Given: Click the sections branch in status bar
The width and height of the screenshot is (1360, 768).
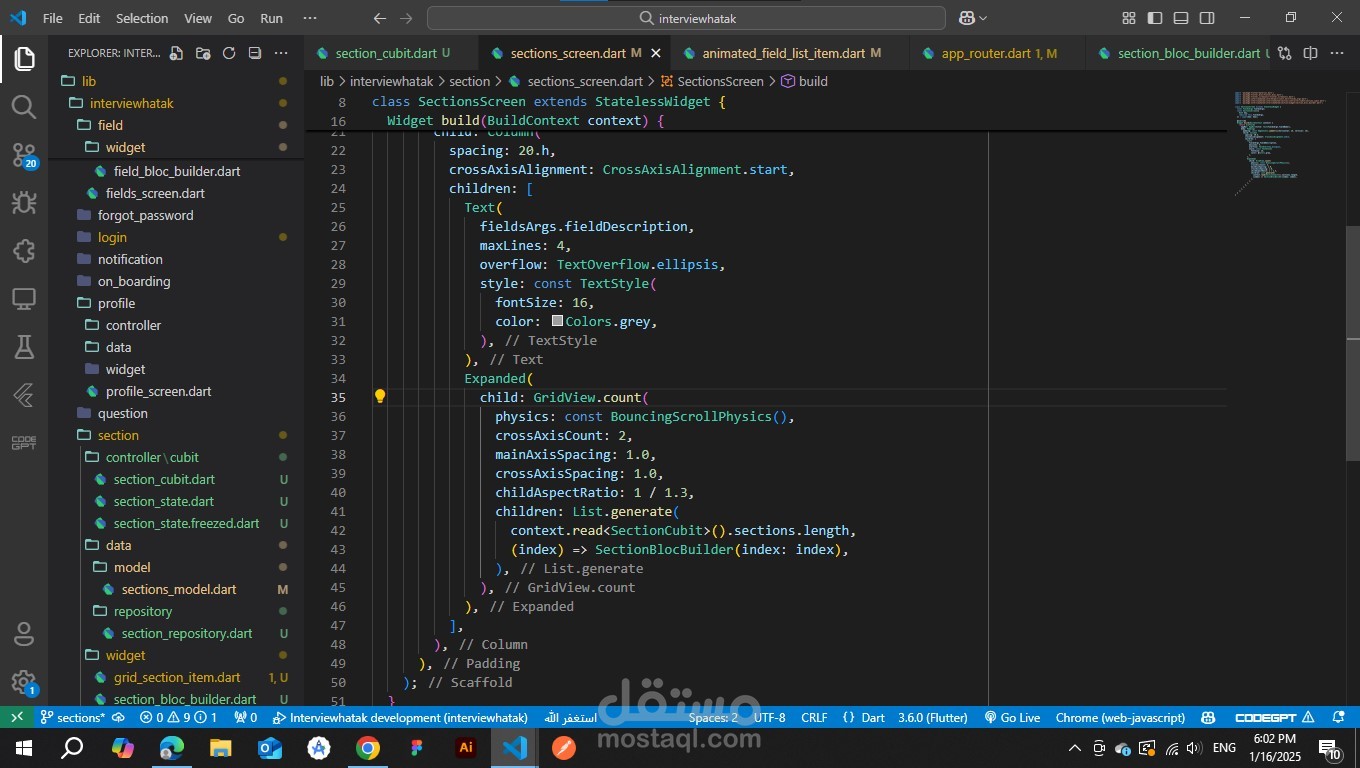Looking at the screenshot, I should (x=73, y=717).
